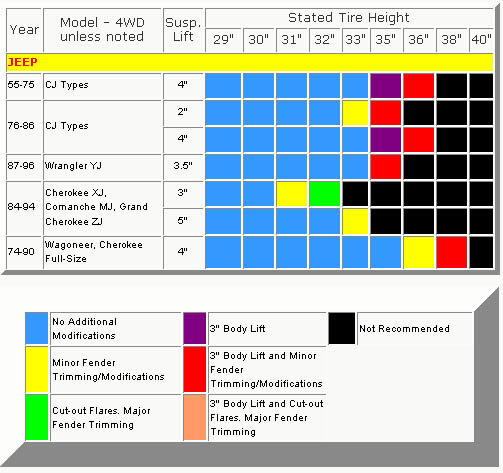This screenshot has width=503, height=473.
Task: Click the red legend swatch for Body Lift and Minor Fender Trimming
Action: (x=195, y=370)
